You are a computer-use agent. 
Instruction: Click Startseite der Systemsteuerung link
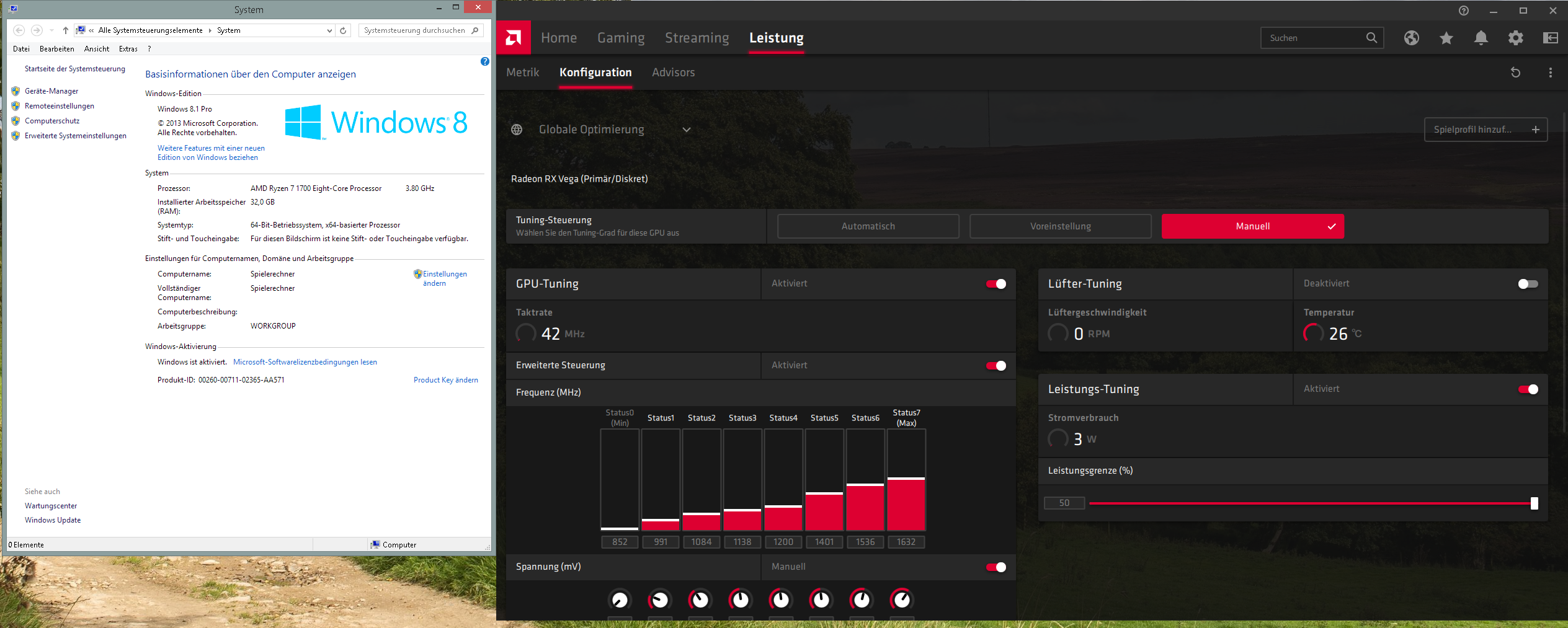tap(75, 69)
